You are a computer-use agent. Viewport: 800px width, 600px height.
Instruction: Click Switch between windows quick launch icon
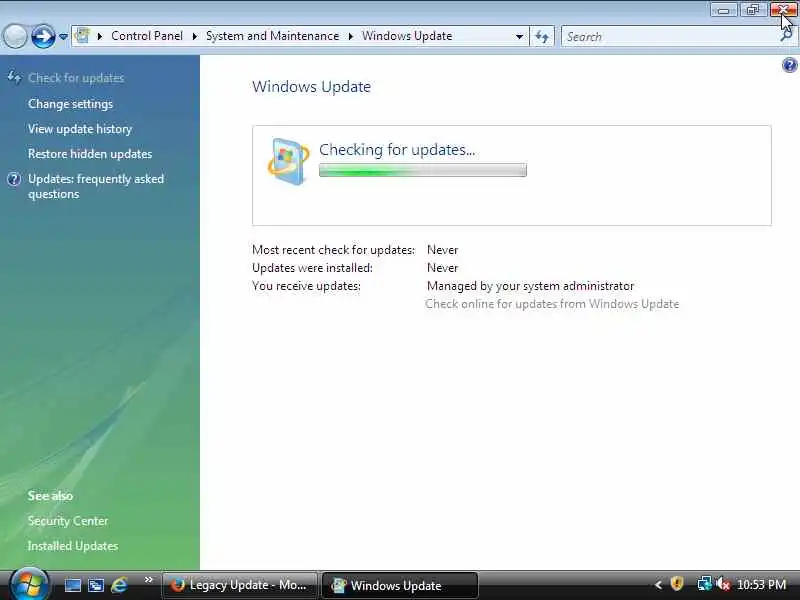pyautogui.click(x=95, y=585)
